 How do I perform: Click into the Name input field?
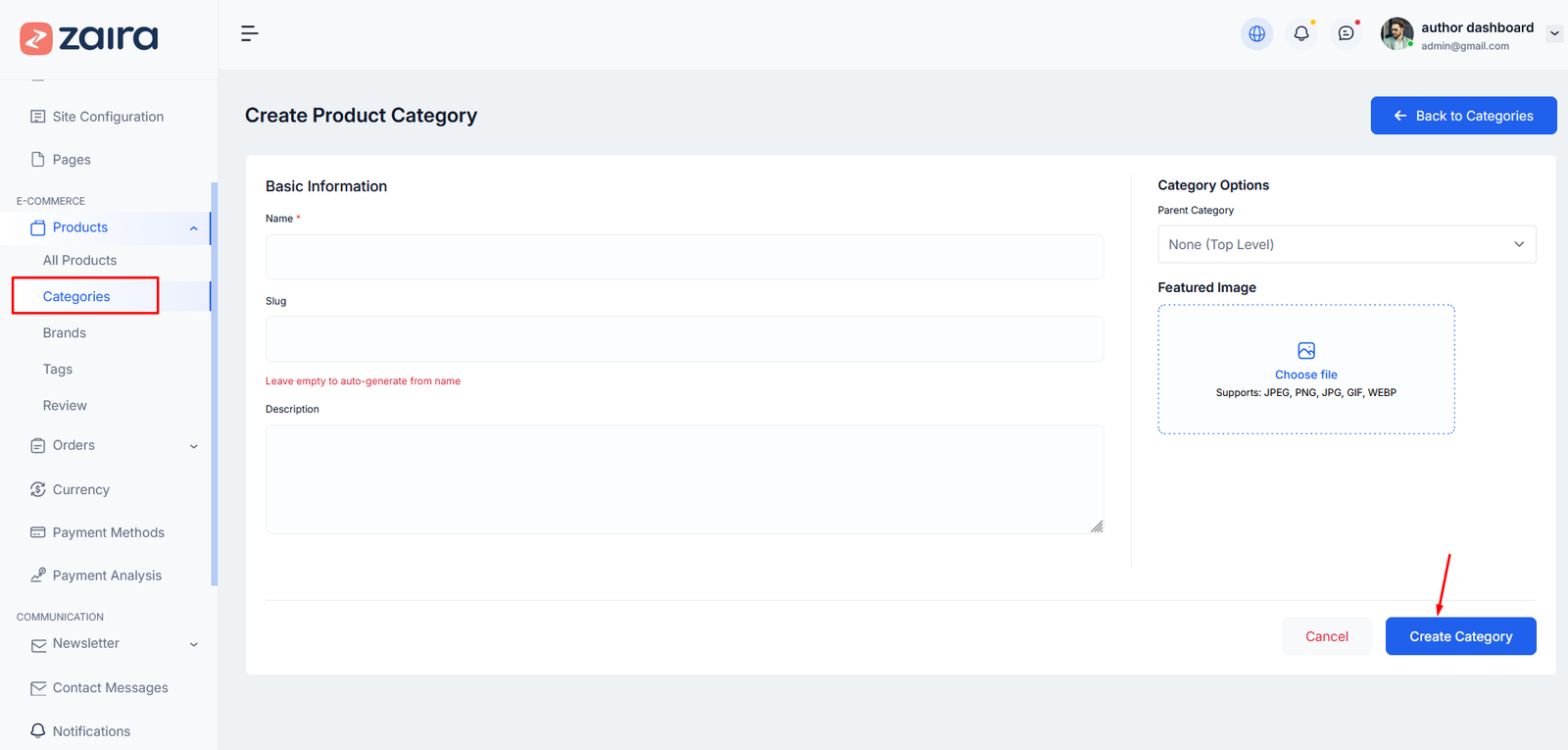click(x=684, y=257)
